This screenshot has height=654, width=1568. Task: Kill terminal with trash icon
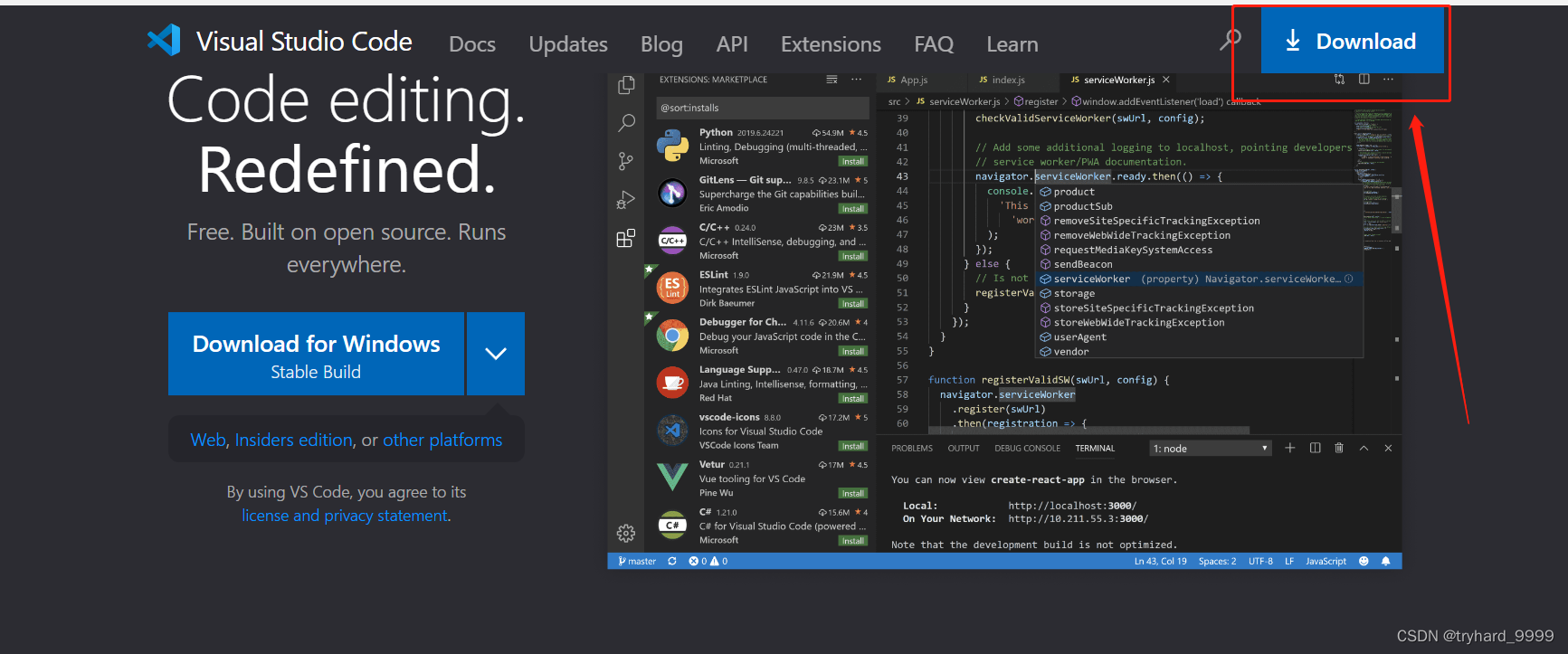click(1339, 448)
